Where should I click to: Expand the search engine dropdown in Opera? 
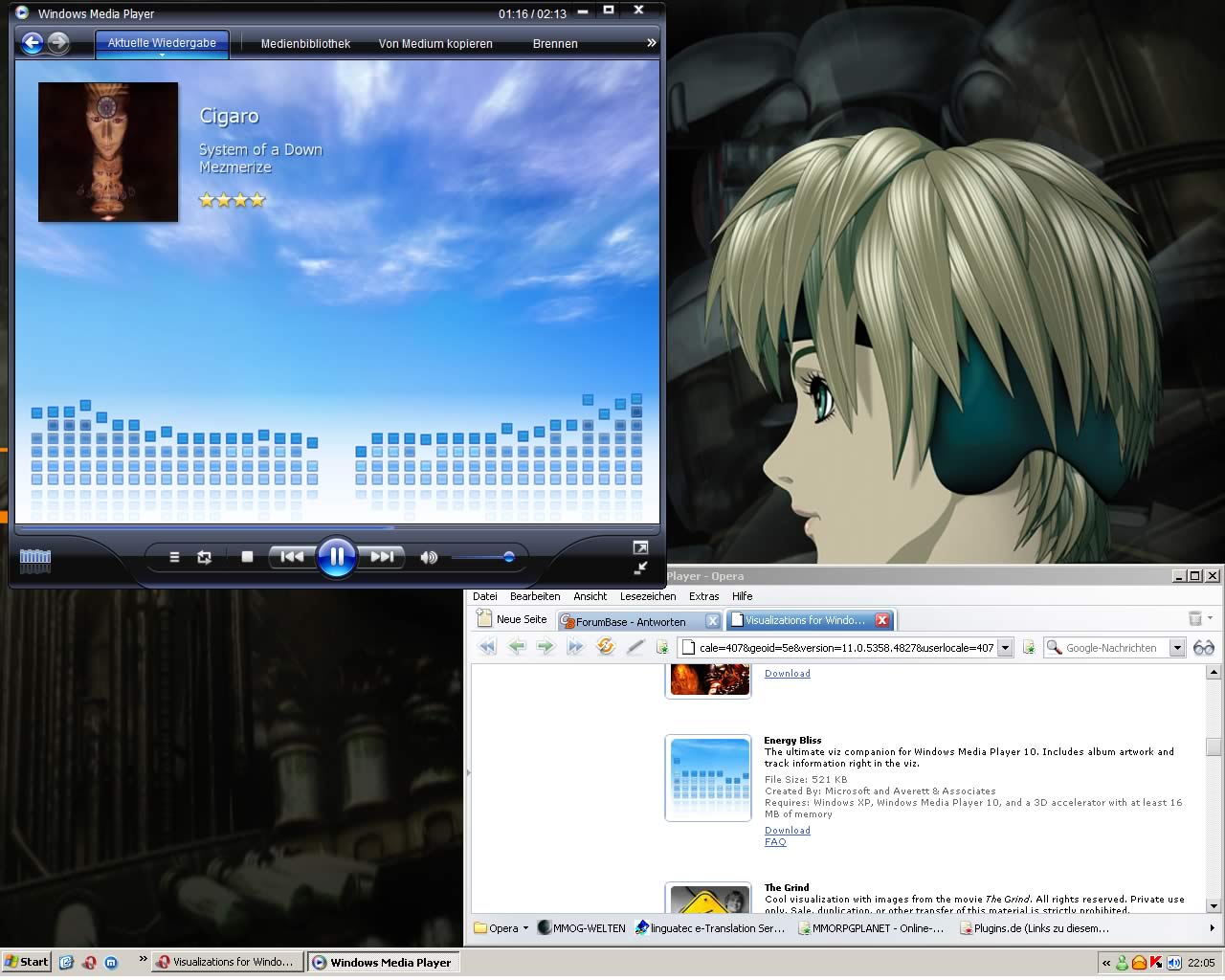[1178, 648]
